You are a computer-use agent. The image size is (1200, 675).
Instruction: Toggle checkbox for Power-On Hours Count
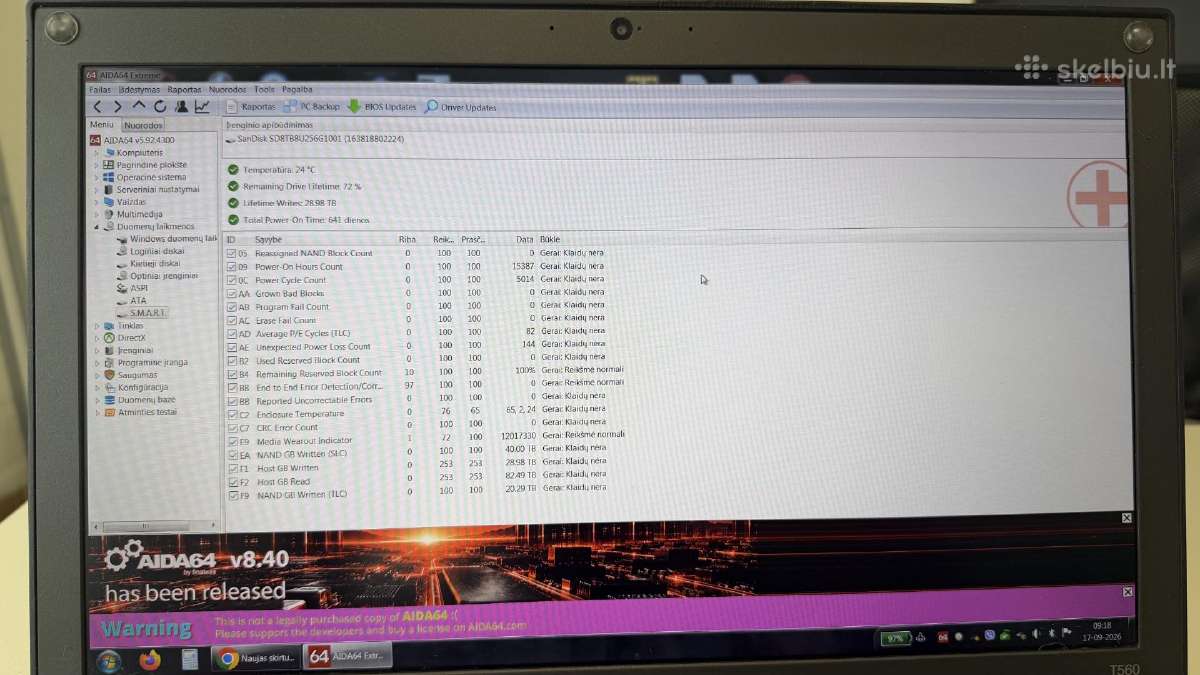tap(232, 266)
